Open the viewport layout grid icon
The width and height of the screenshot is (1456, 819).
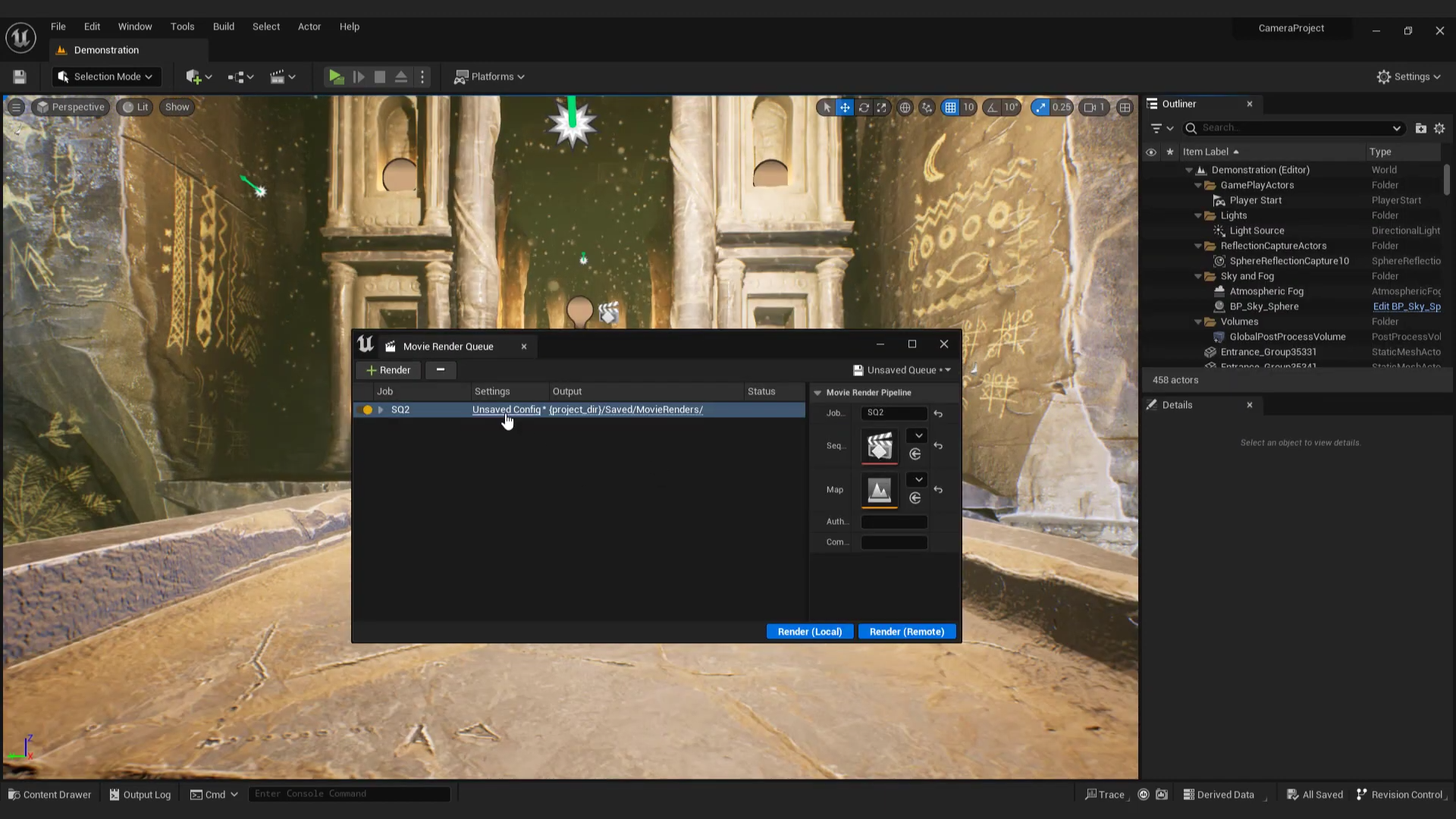point(1125,108)
